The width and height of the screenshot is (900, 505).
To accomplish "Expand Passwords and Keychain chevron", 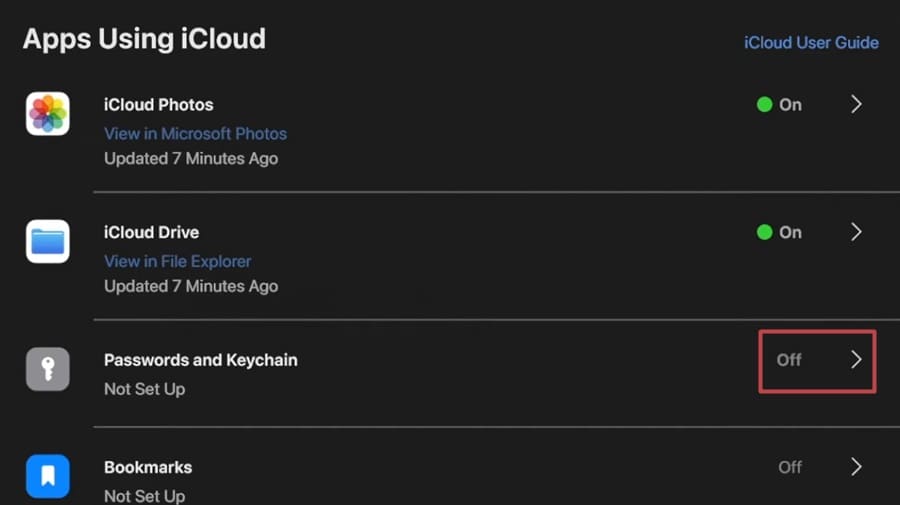I will point(856,360).
